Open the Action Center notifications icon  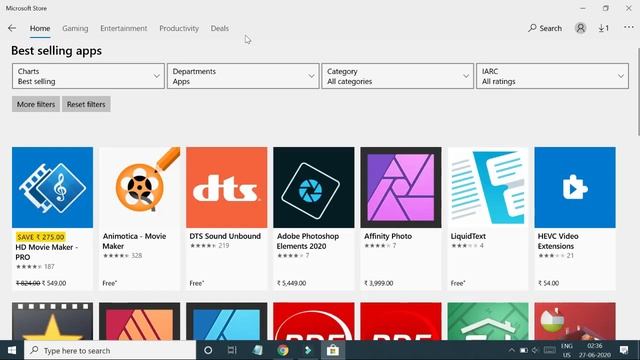click(624, 350)
